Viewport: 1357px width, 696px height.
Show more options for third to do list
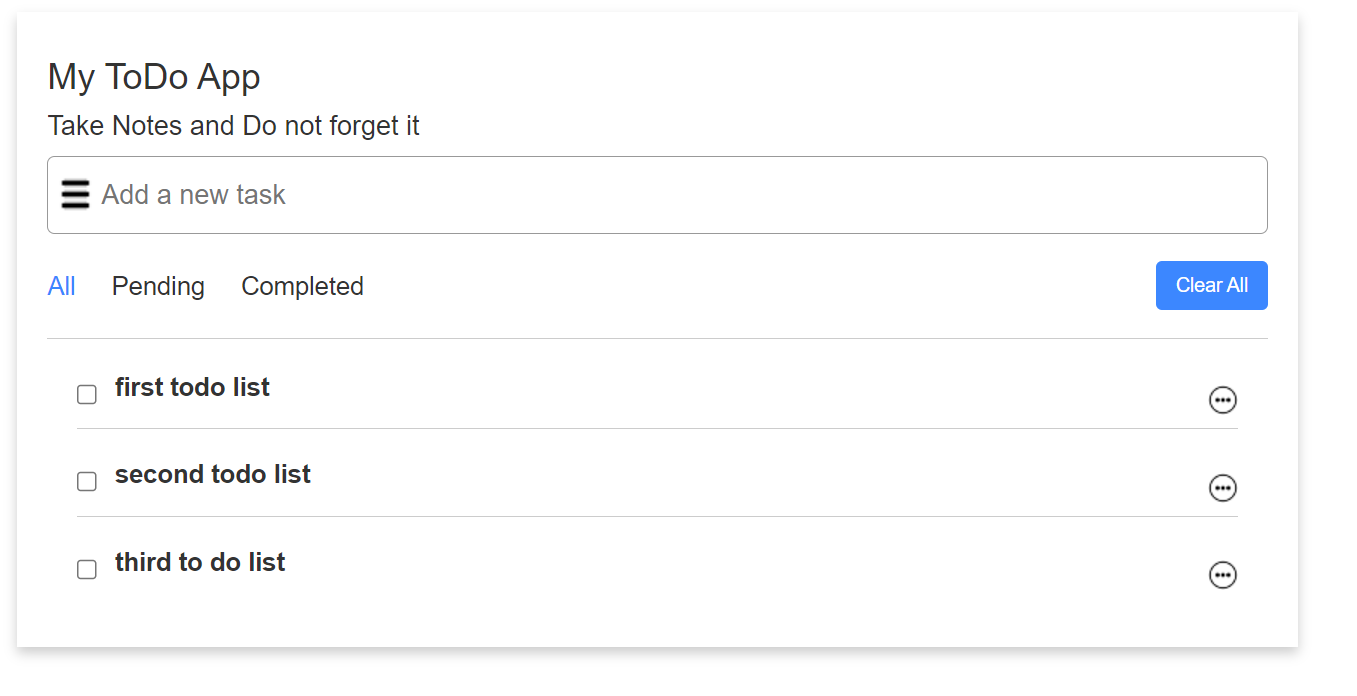click(x=1223, y=575)
